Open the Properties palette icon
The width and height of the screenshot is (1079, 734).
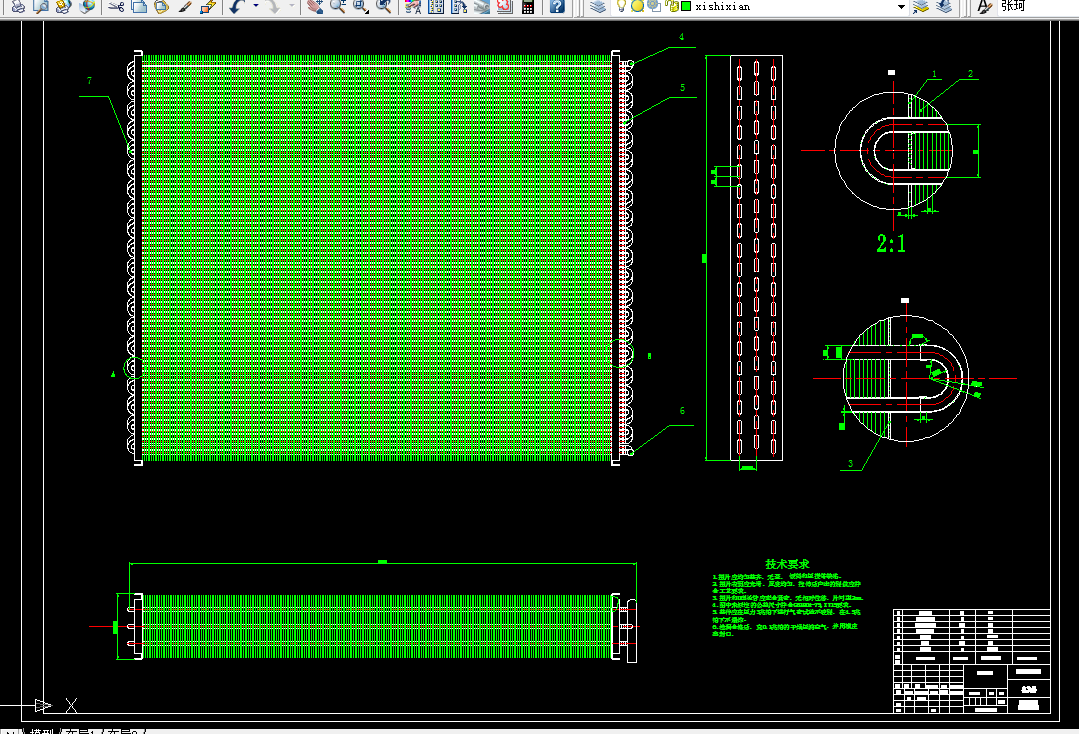coord(413,6)
